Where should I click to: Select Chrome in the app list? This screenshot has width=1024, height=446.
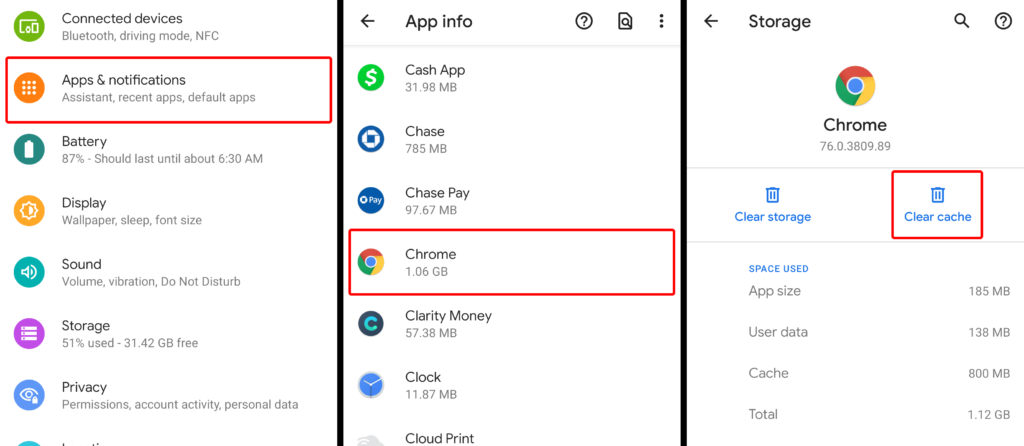click(511, 262)
